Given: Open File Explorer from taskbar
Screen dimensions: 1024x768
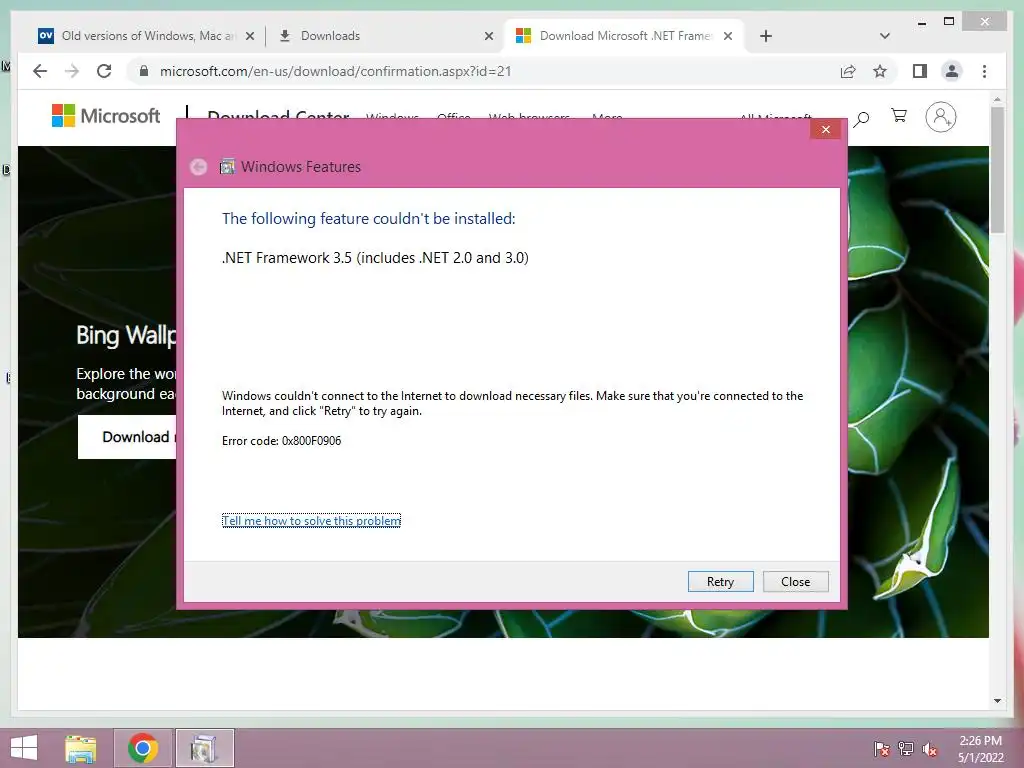Looking at the screenshot, I should tap(80, 748).
